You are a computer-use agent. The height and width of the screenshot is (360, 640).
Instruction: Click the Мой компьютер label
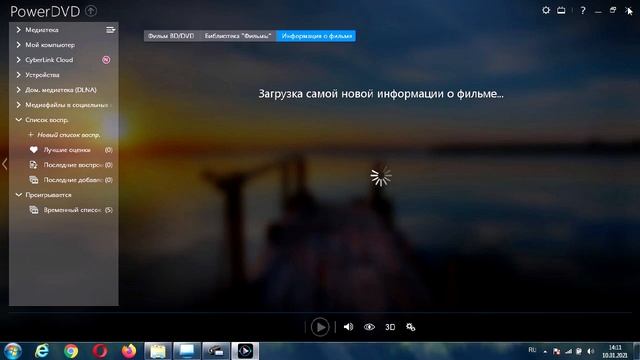[x=50, y=45]
